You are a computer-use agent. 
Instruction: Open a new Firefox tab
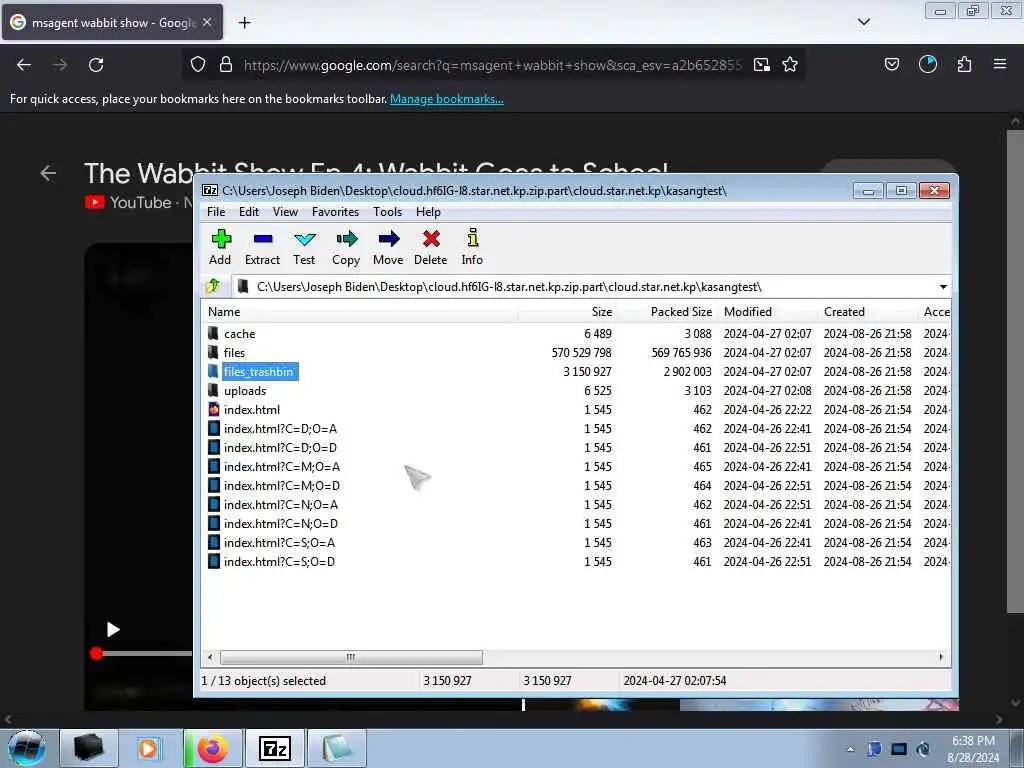[244, 23]
